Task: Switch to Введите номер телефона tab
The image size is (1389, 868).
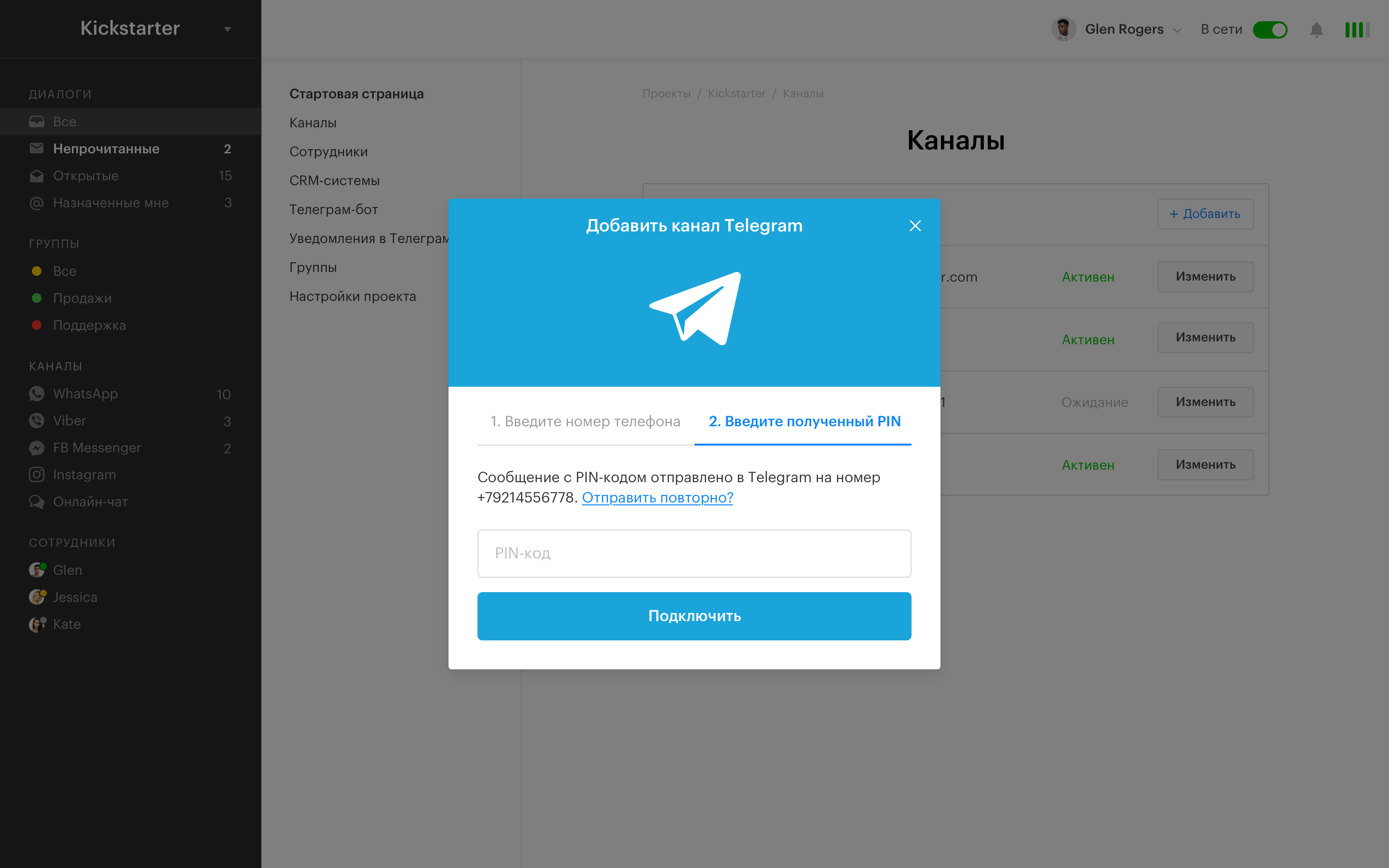Action: pyautogui.click(x=586, y=421)
